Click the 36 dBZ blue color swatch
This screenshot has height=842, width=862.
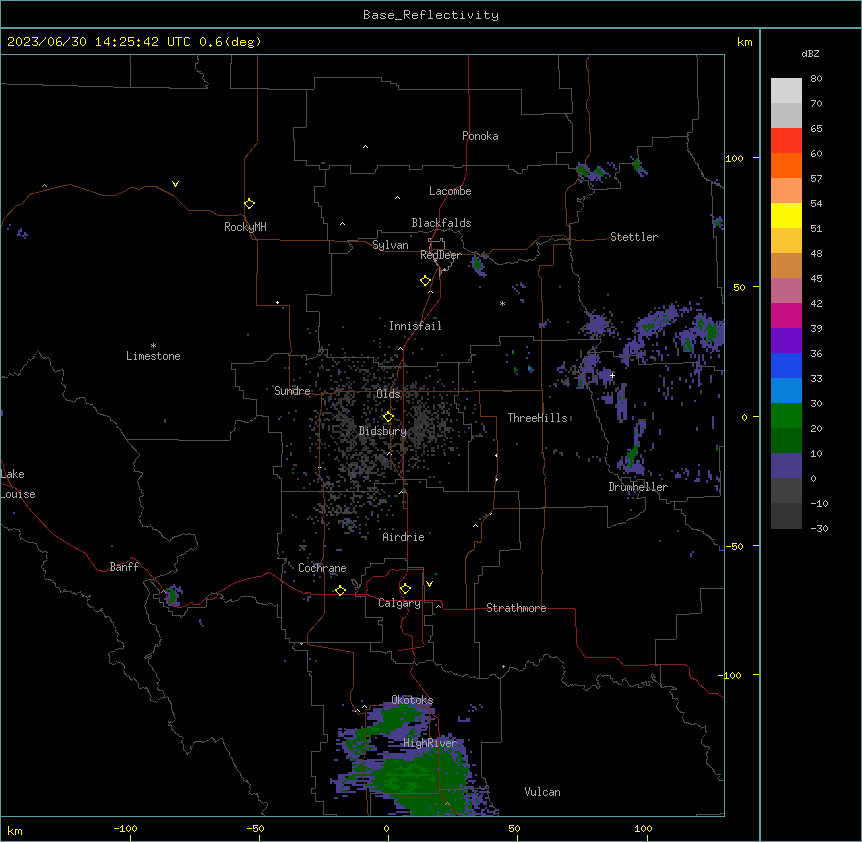[x=786, y=365]
